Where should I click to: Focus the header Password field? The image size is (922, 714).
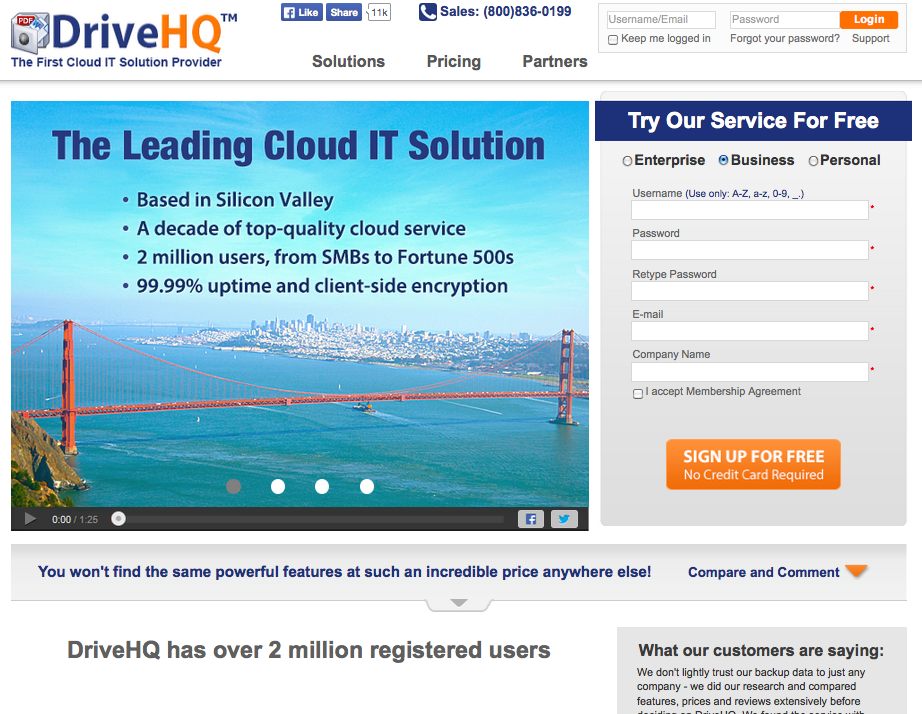pyautogui.click(x=784, y=19)
